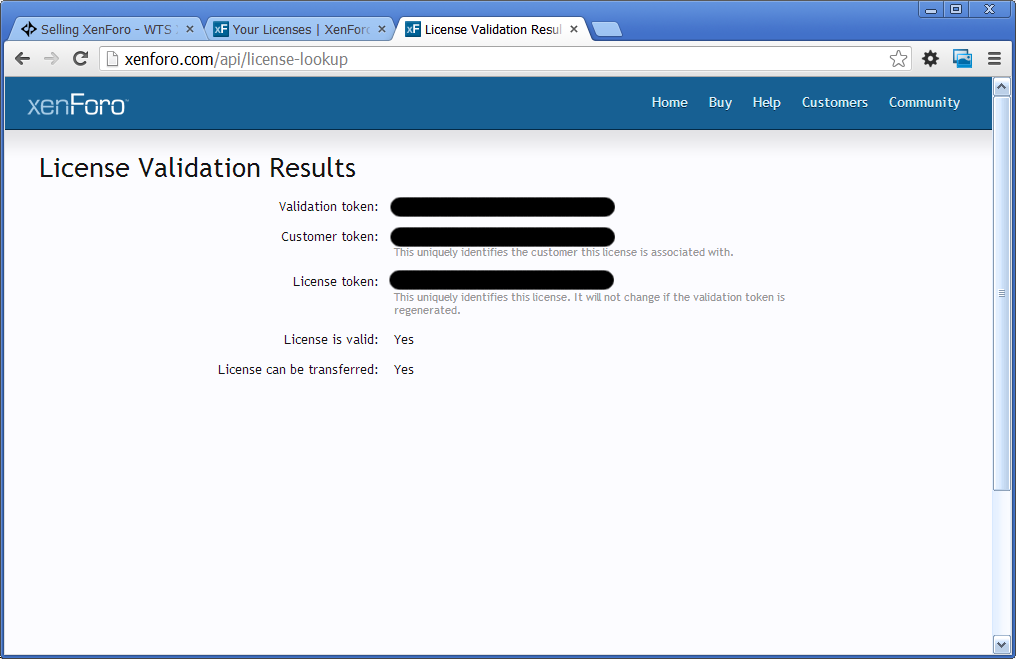
Task: Click the Validation token label
Action: point(329,207)
